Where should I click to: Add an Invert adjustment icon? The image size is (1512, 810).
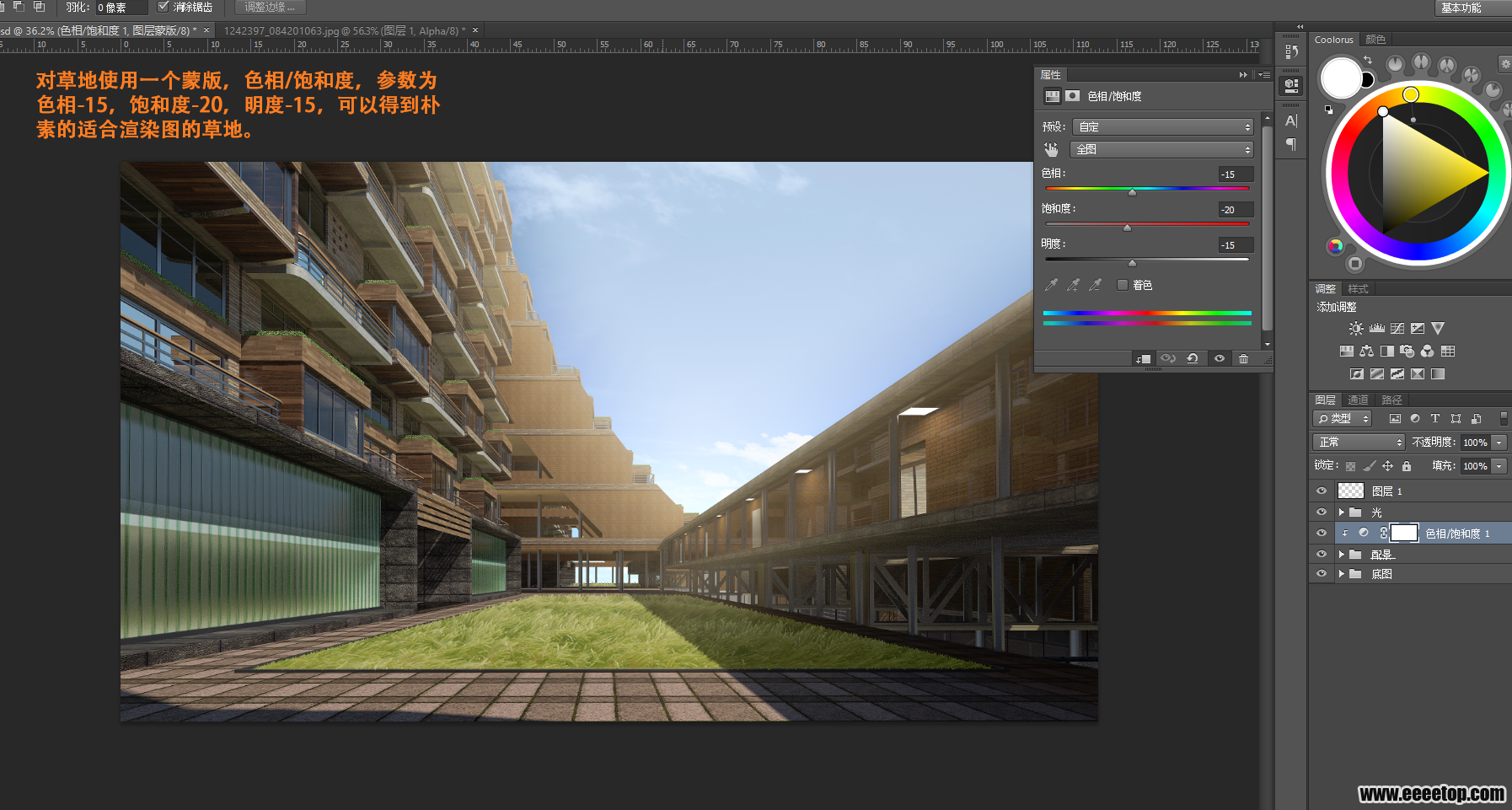coord(1357,374)
